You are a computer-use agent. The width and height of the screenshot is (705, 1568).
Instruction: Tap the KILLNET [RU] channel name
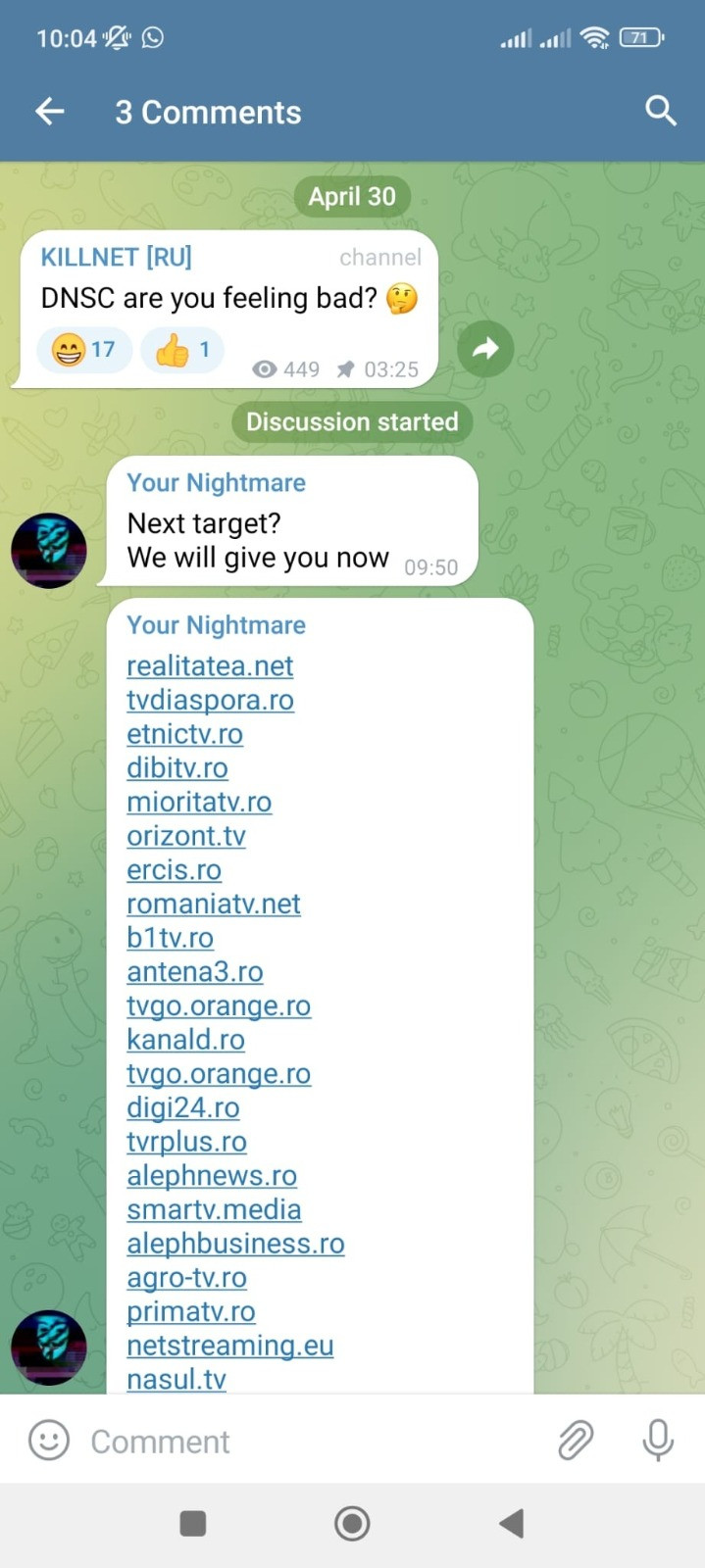click(x=116, y=257)
